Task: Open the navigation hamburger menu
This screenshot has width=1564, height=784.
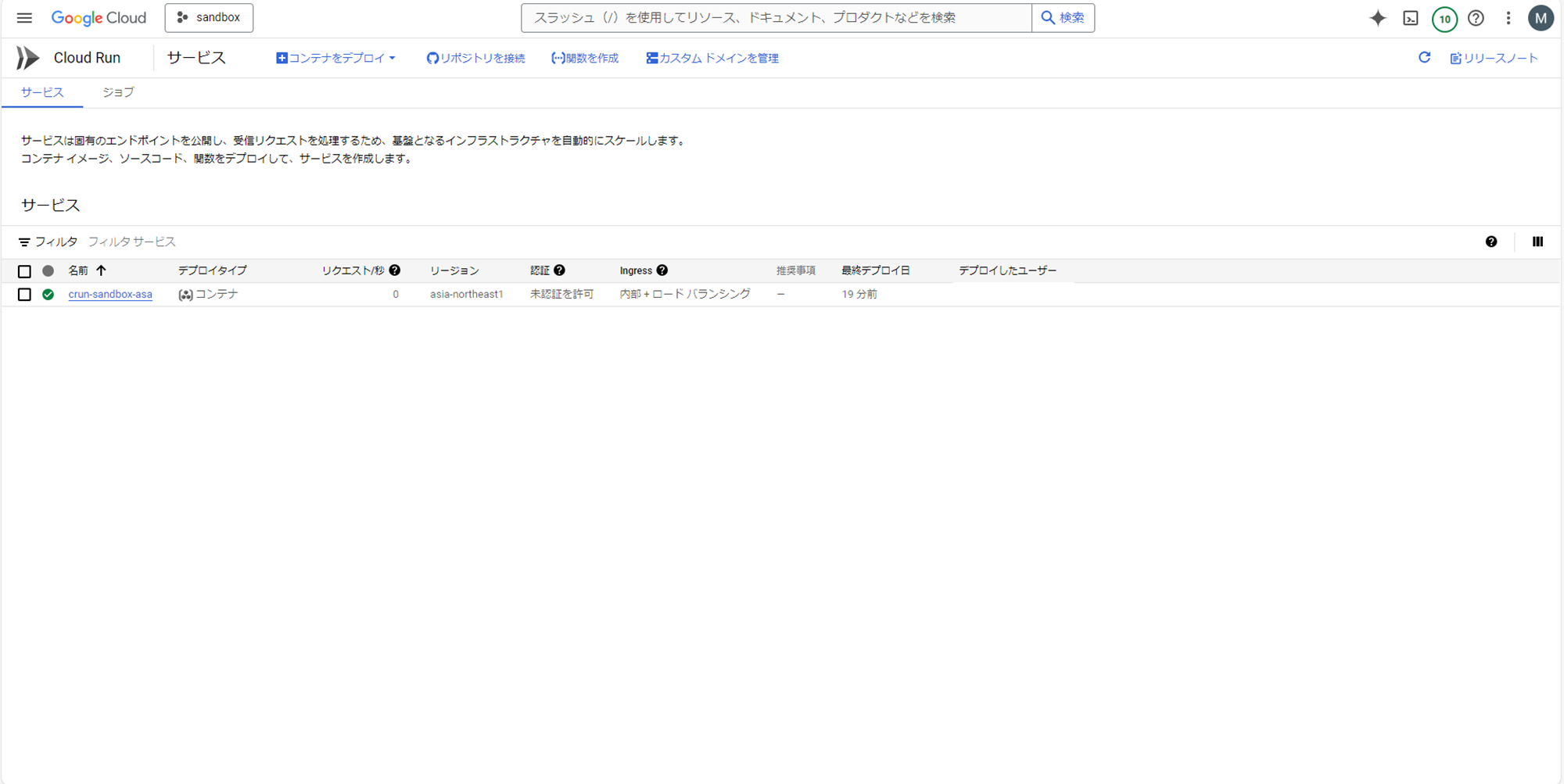Action: click(24, 17)
